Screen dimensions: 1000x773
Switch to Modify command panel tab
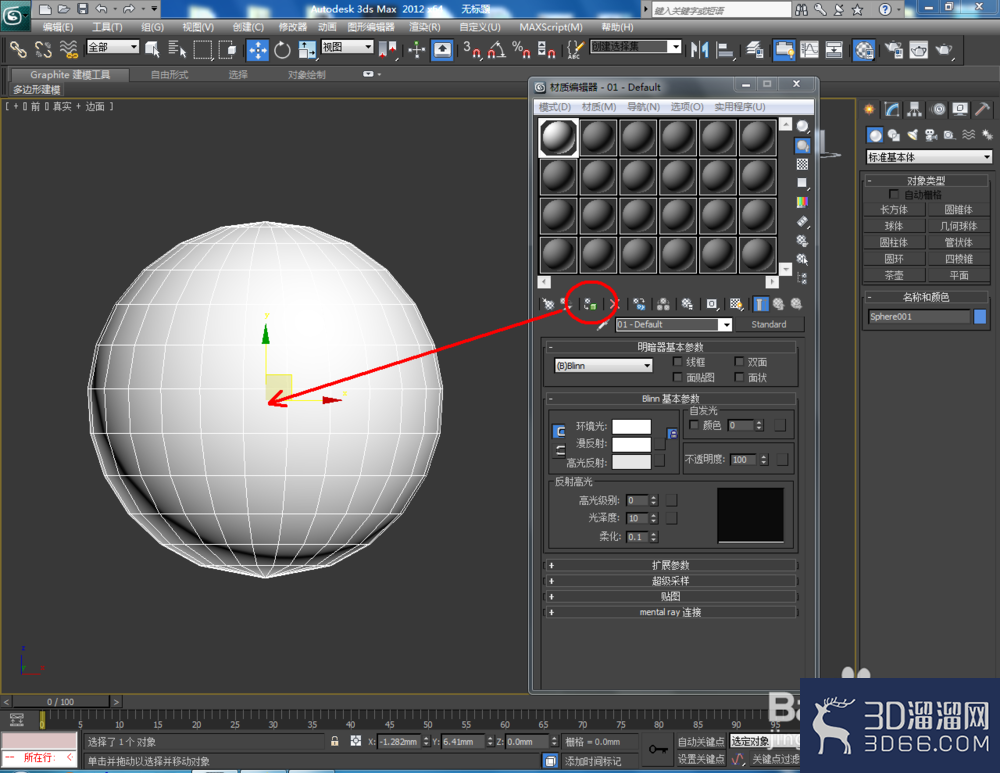pyautogui.click(x=892, y=110)
